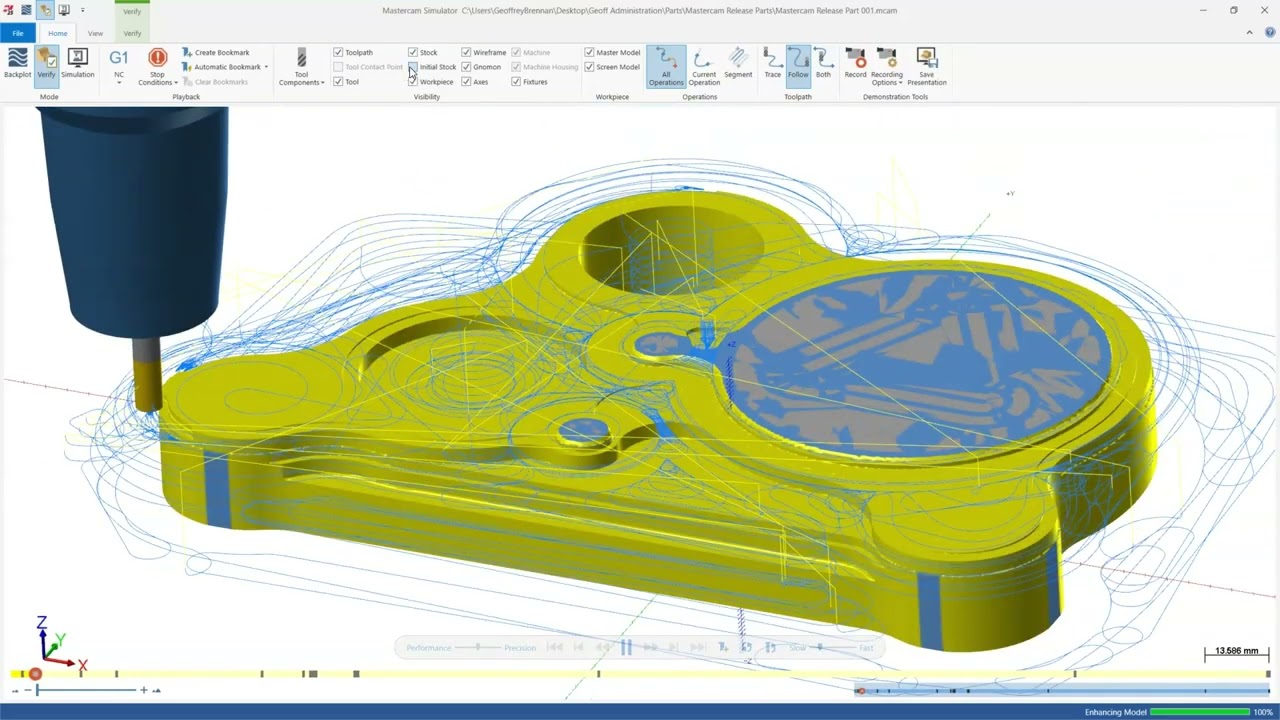Show All Operations toolpaths
The width and height of the screenshot is (1280, 720).
tap(666, 66)
